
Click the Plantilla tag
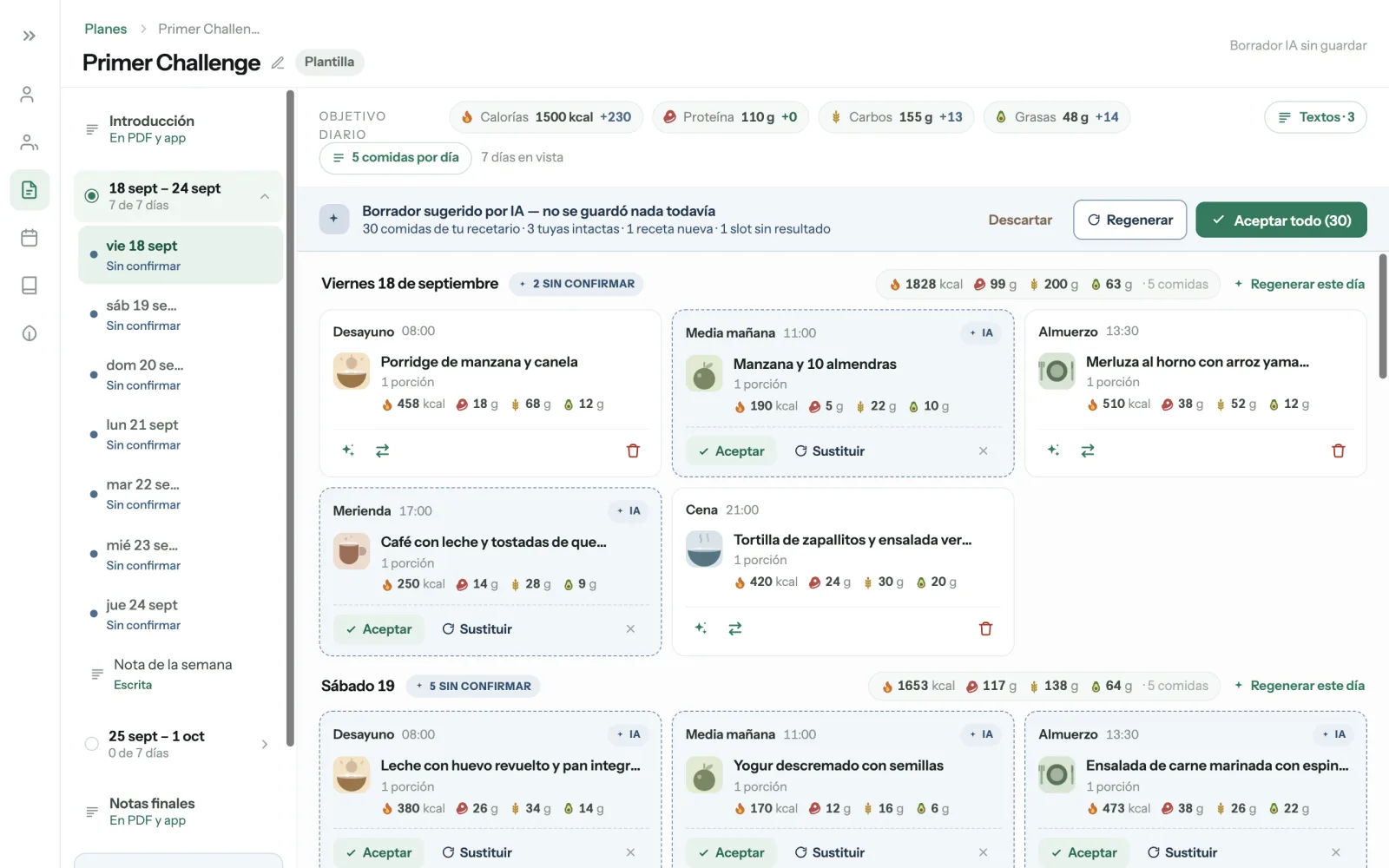pyautogui.click(x=329, y=62)
